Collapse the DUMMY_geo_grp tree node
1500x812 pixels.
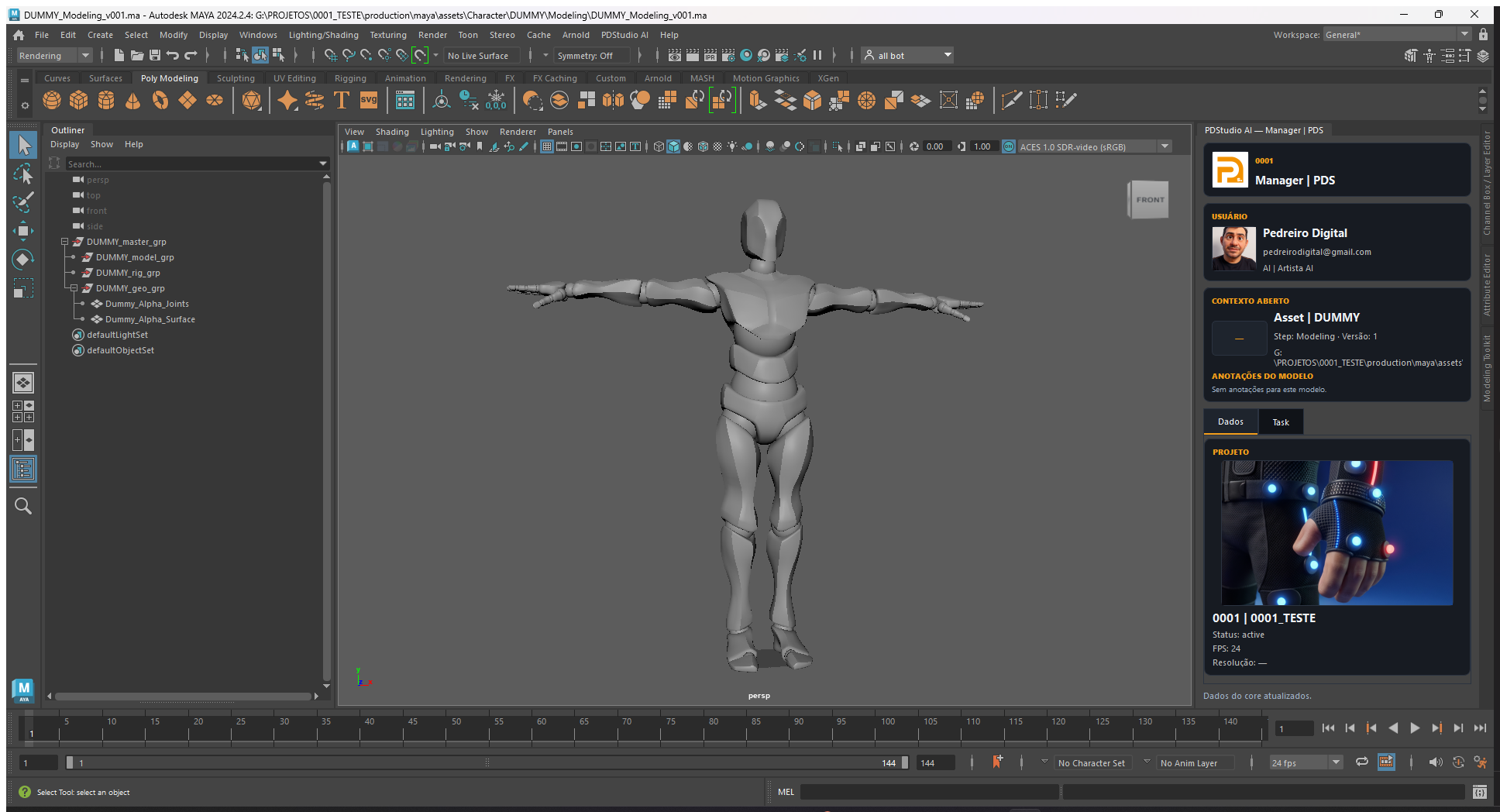pos(74,288)
